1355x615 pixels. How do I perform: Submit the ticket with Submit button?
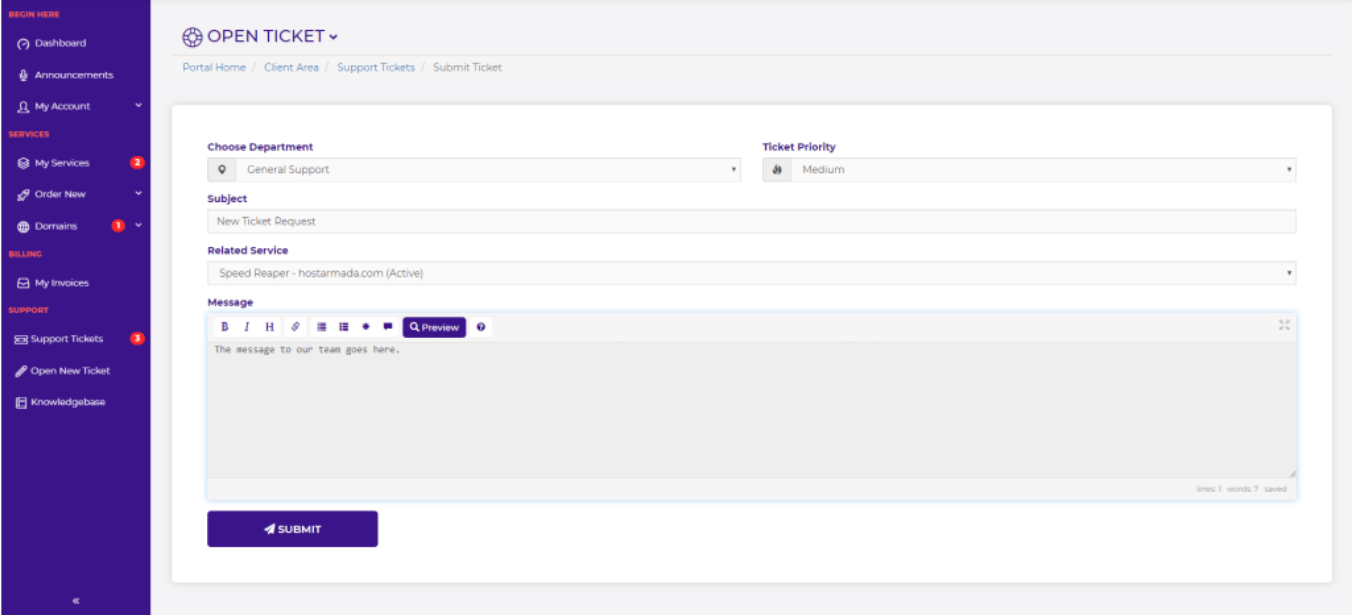pyautogui.click(x=292, y=529)
